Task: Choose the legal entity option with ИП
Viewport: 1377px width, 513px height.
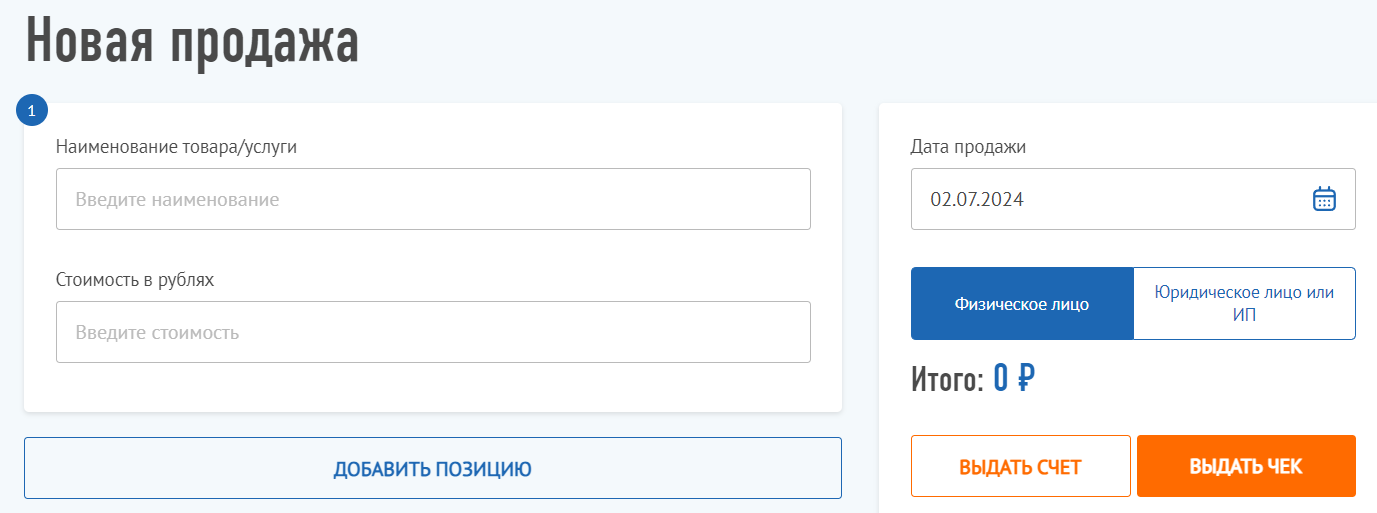Action: click(x=1244, y=304)
